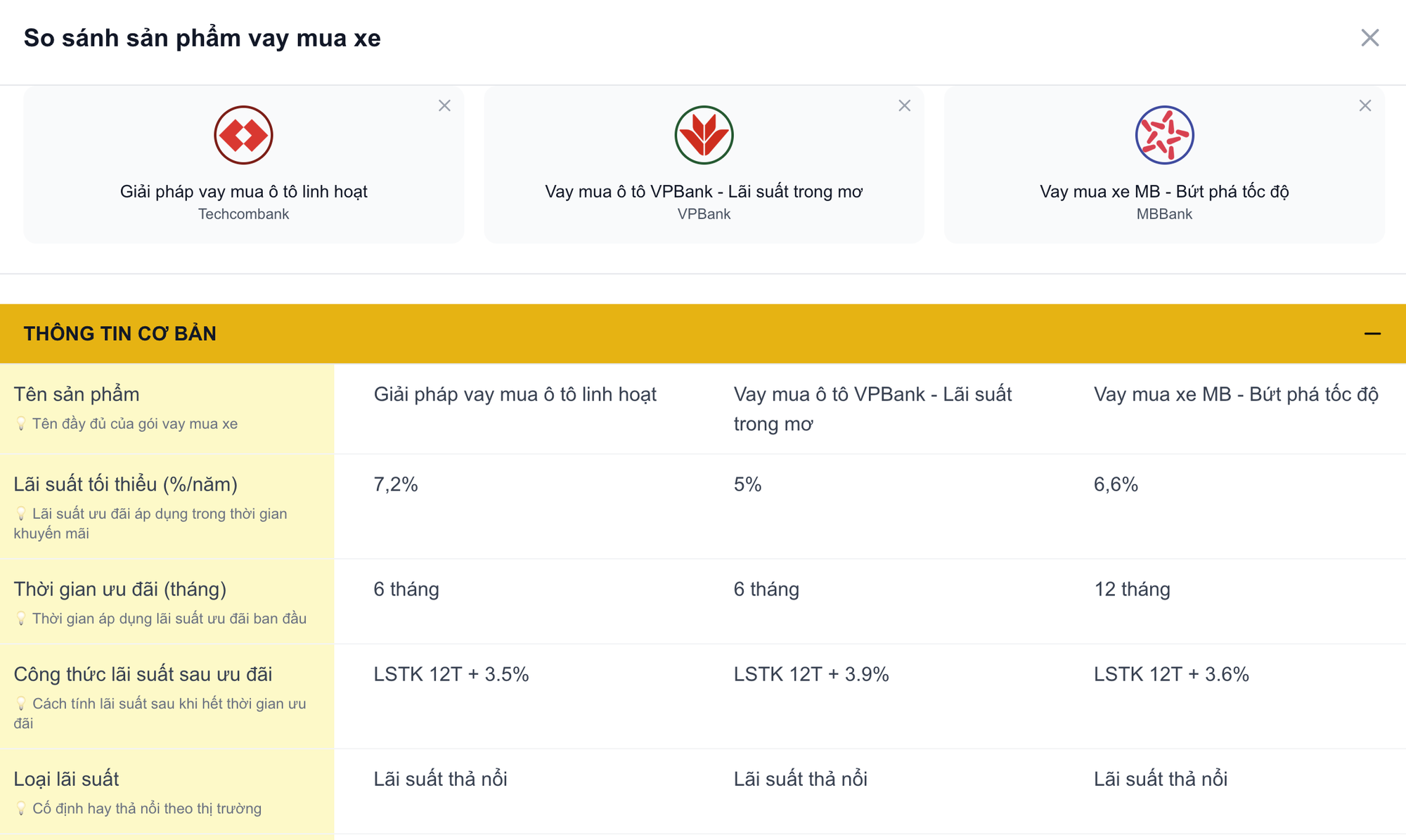This screenshot has height=840, width=1406.
Task: Open Giải pháp vay mua ô tô linh hoạt
Action: click(244, 190)
